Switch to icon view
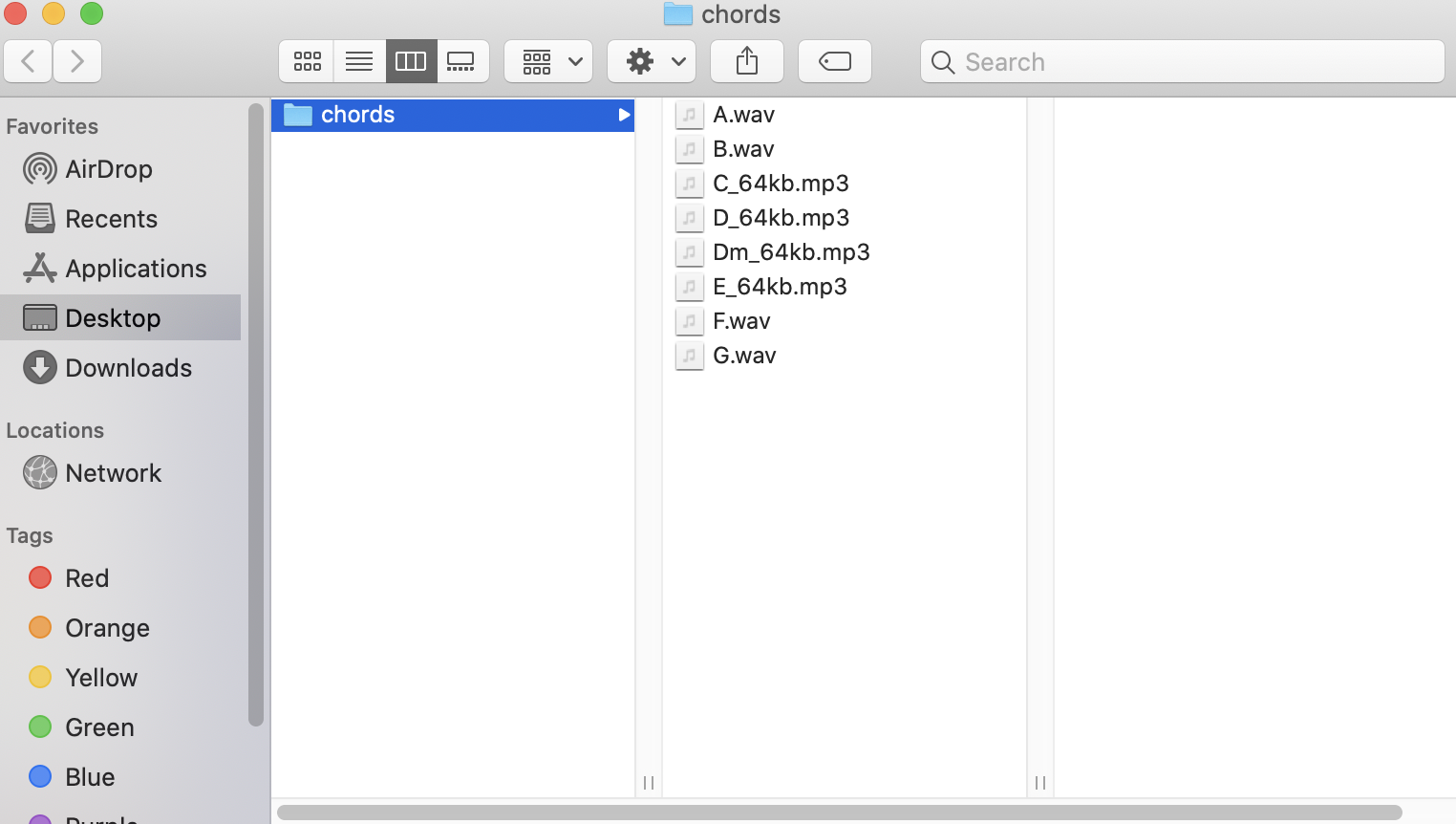The width and height of the screenshot is (1456, 824). (307, 60)
